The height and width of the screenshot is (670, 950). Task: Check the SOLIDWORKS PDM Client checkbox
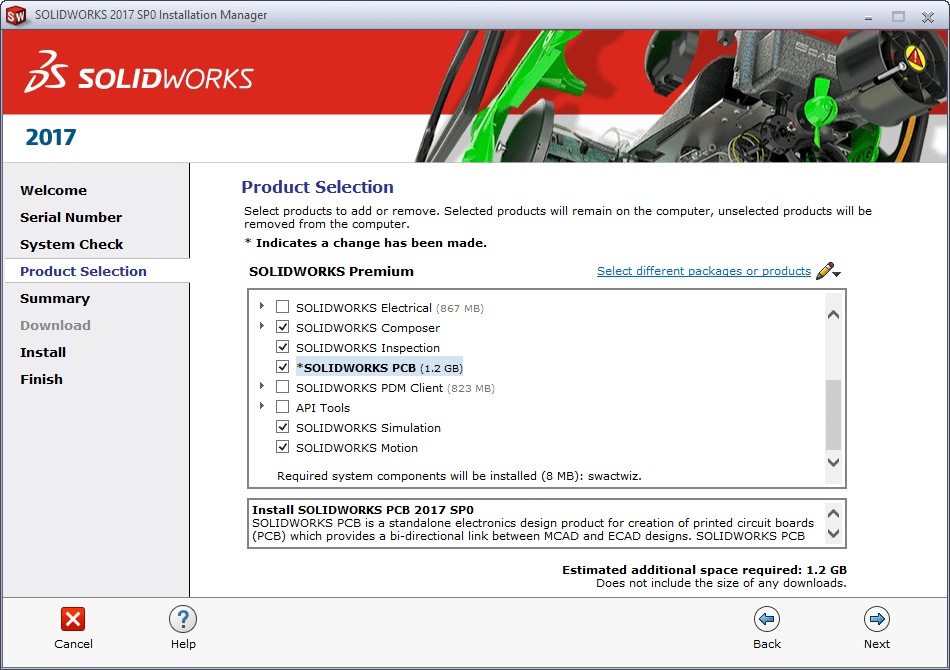[283, 388]
